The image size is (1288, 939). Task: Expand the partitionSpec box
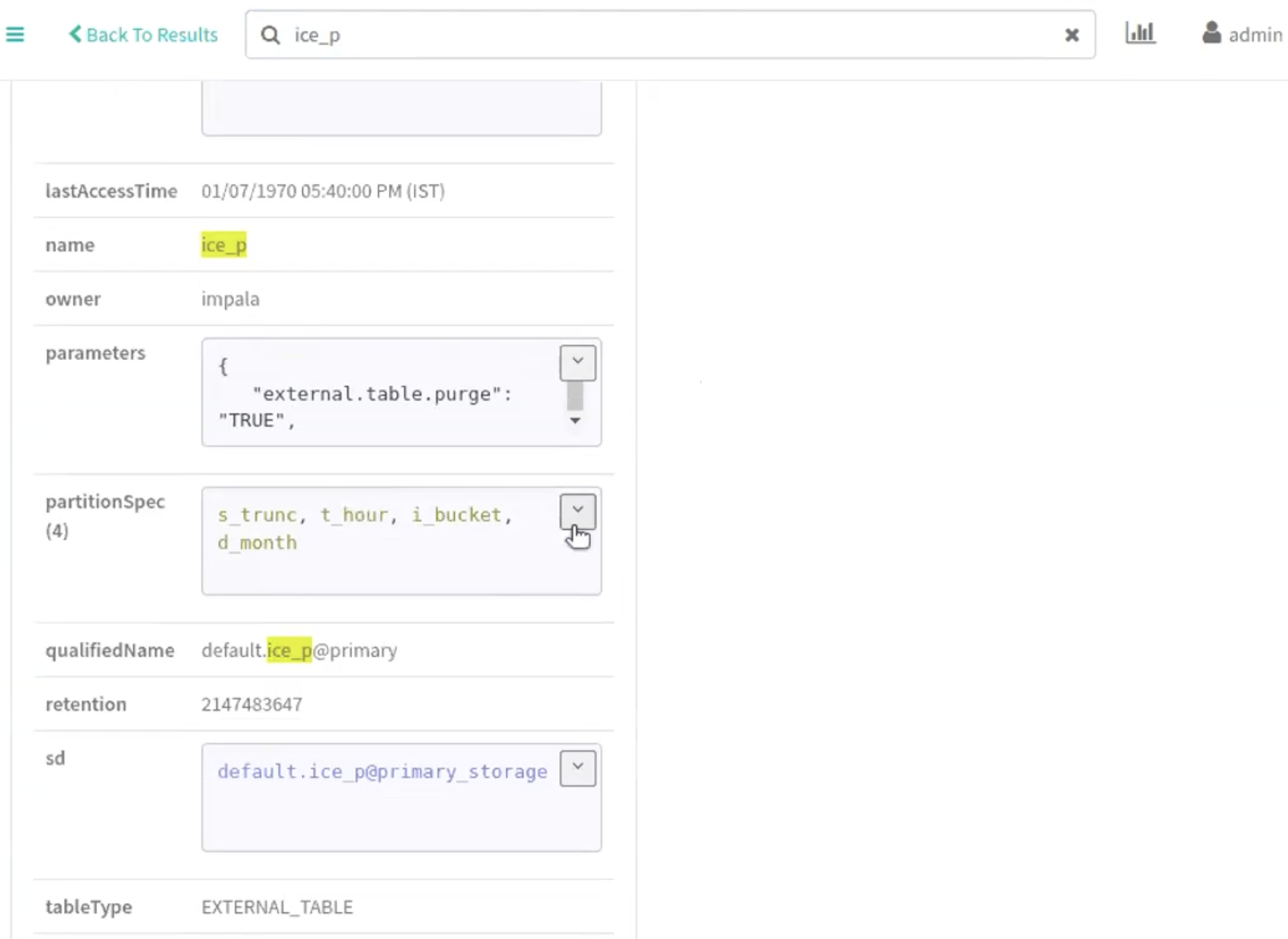(577, 511)
